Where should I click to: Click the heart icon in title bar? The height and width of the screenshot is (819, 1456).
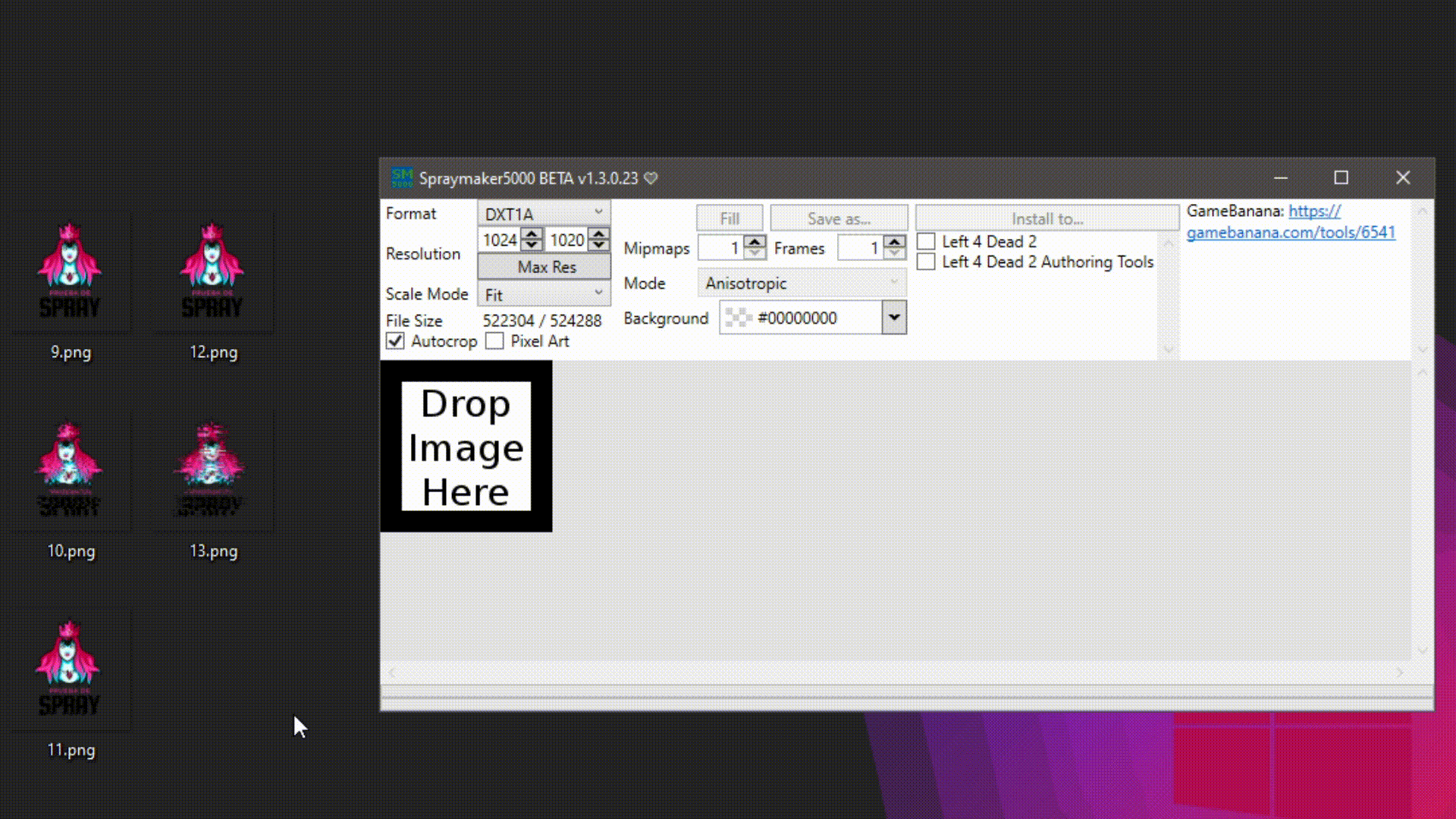[x=651, y=178]
